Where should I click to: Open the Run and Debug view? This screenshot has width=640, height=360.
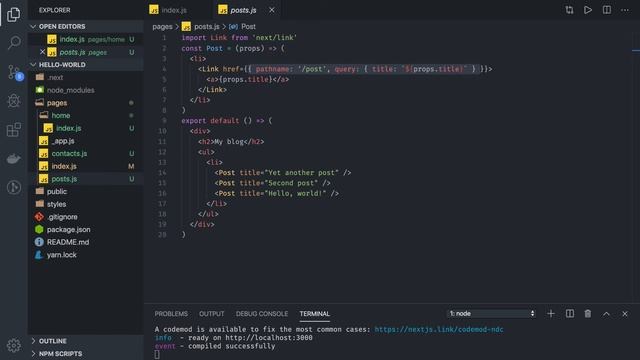pyautogui.click(x=13, y=100)
